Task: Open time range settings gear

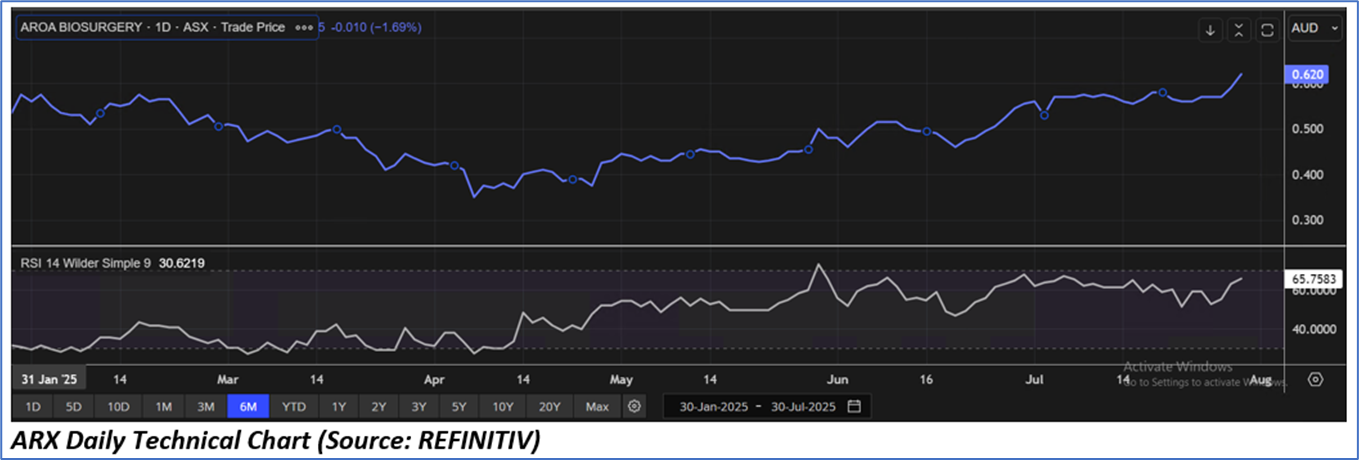Action: [x=634, y=407]
